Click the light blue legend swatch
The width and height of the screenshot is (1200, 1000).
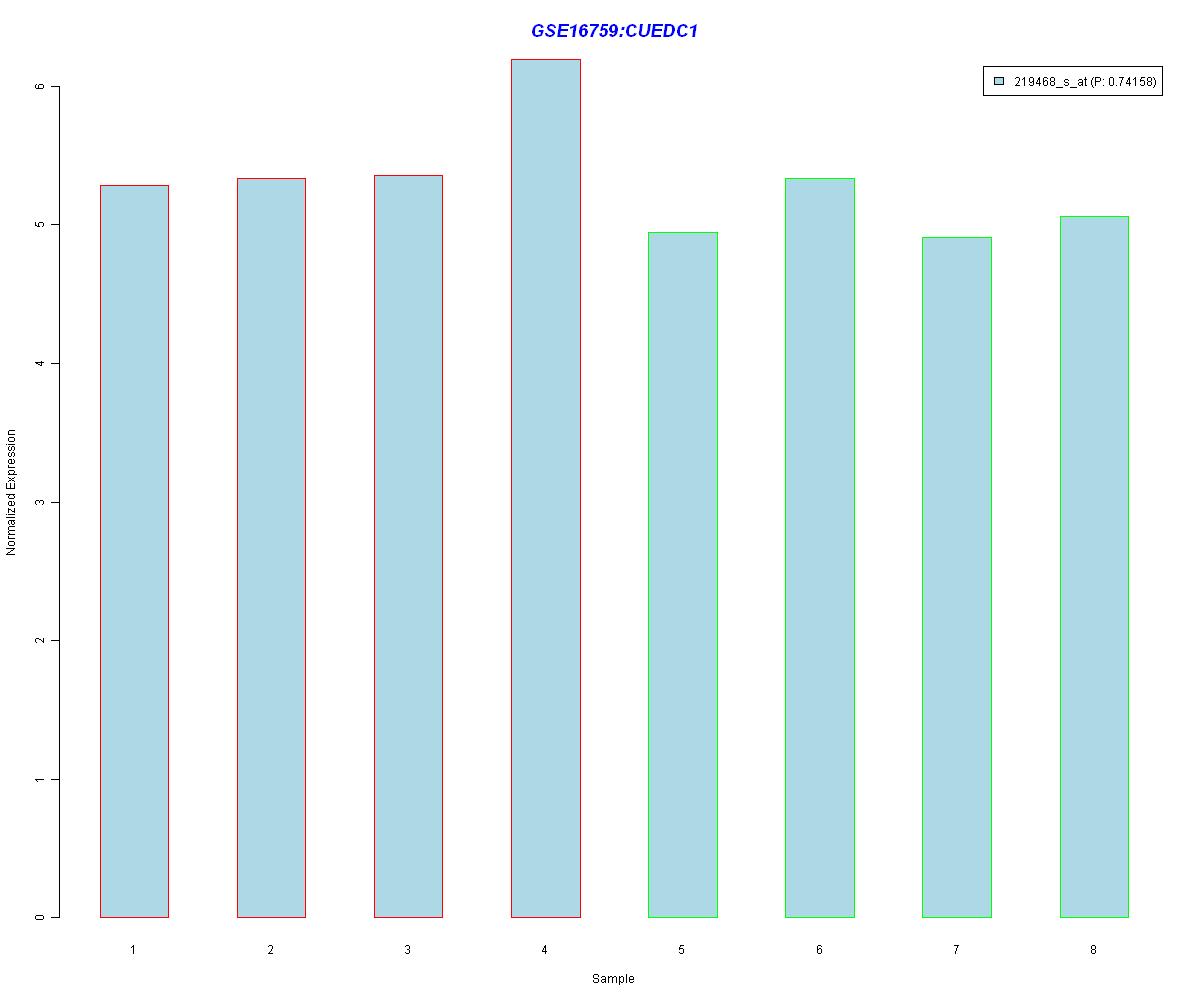[998, 82]
